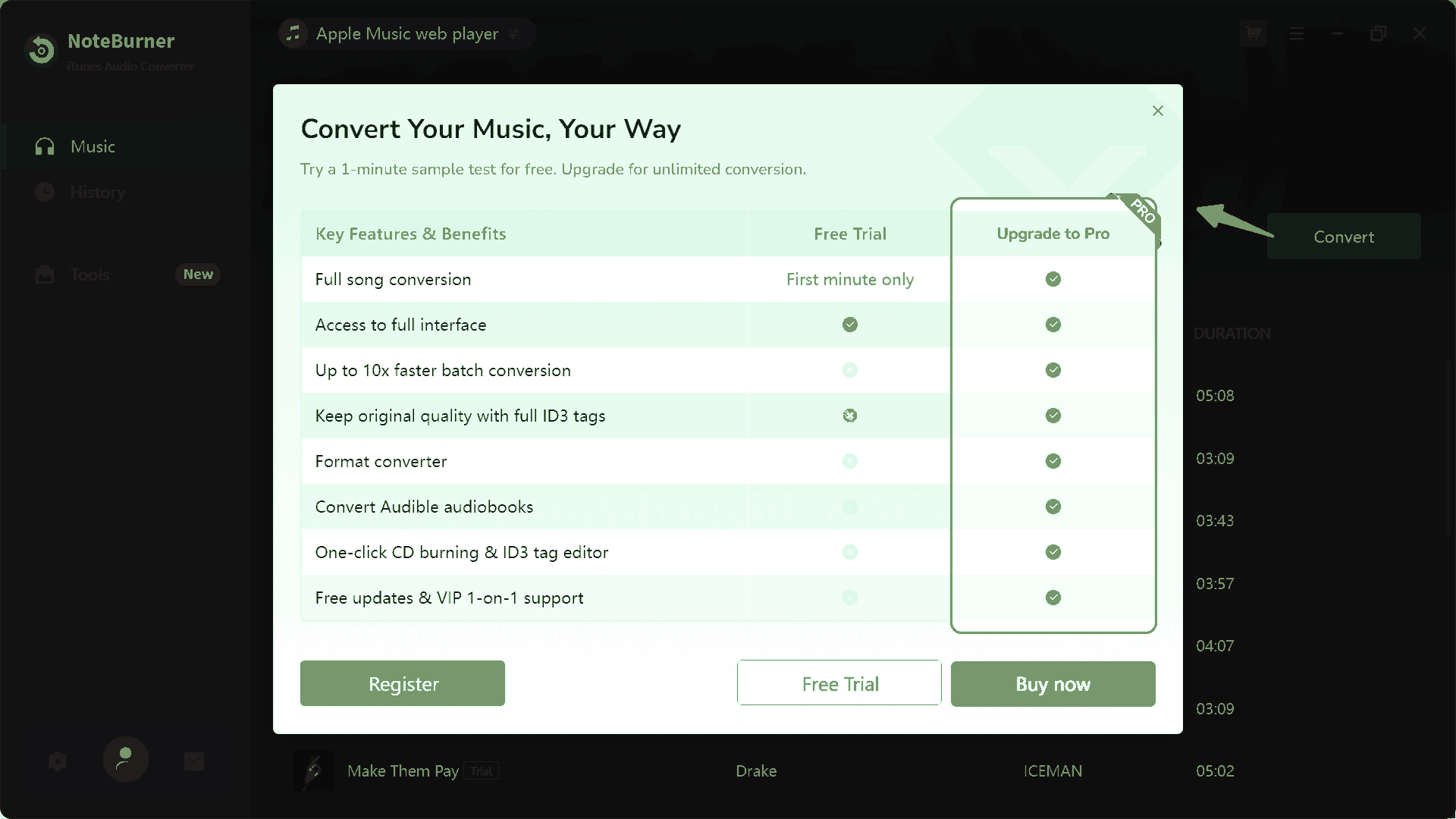Click the NoteBurner logo icon

pos(41,51)
